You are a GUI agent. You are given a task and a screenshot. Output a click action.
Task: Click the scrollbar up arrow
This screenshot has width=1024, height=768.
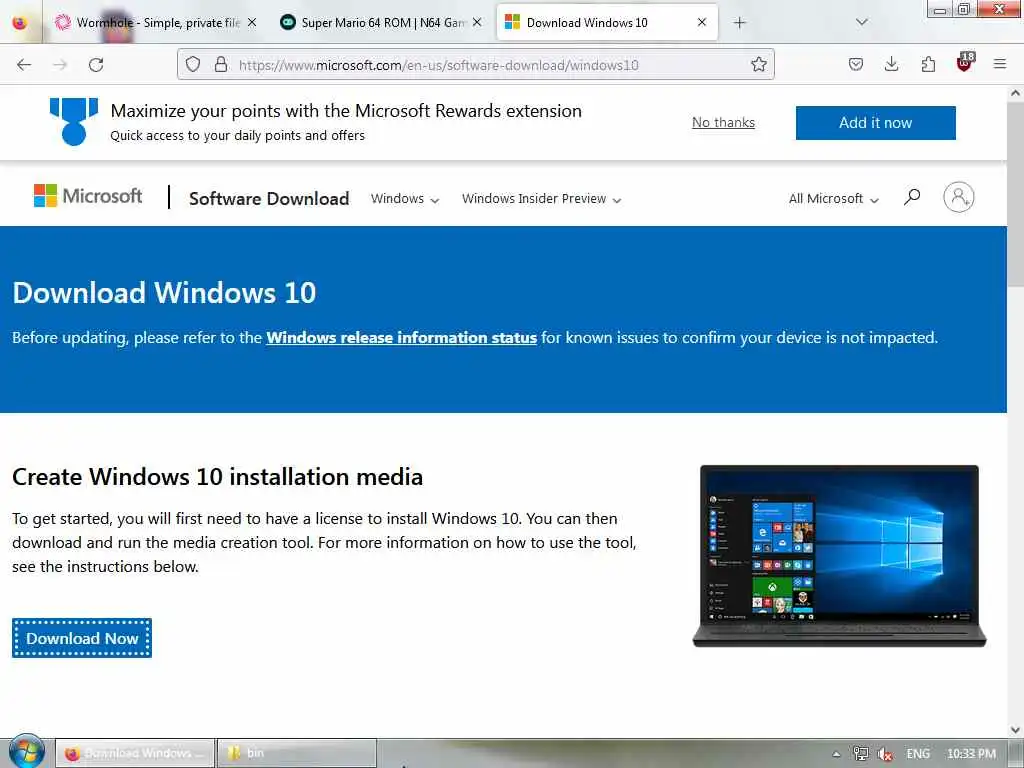(1015, 93)
